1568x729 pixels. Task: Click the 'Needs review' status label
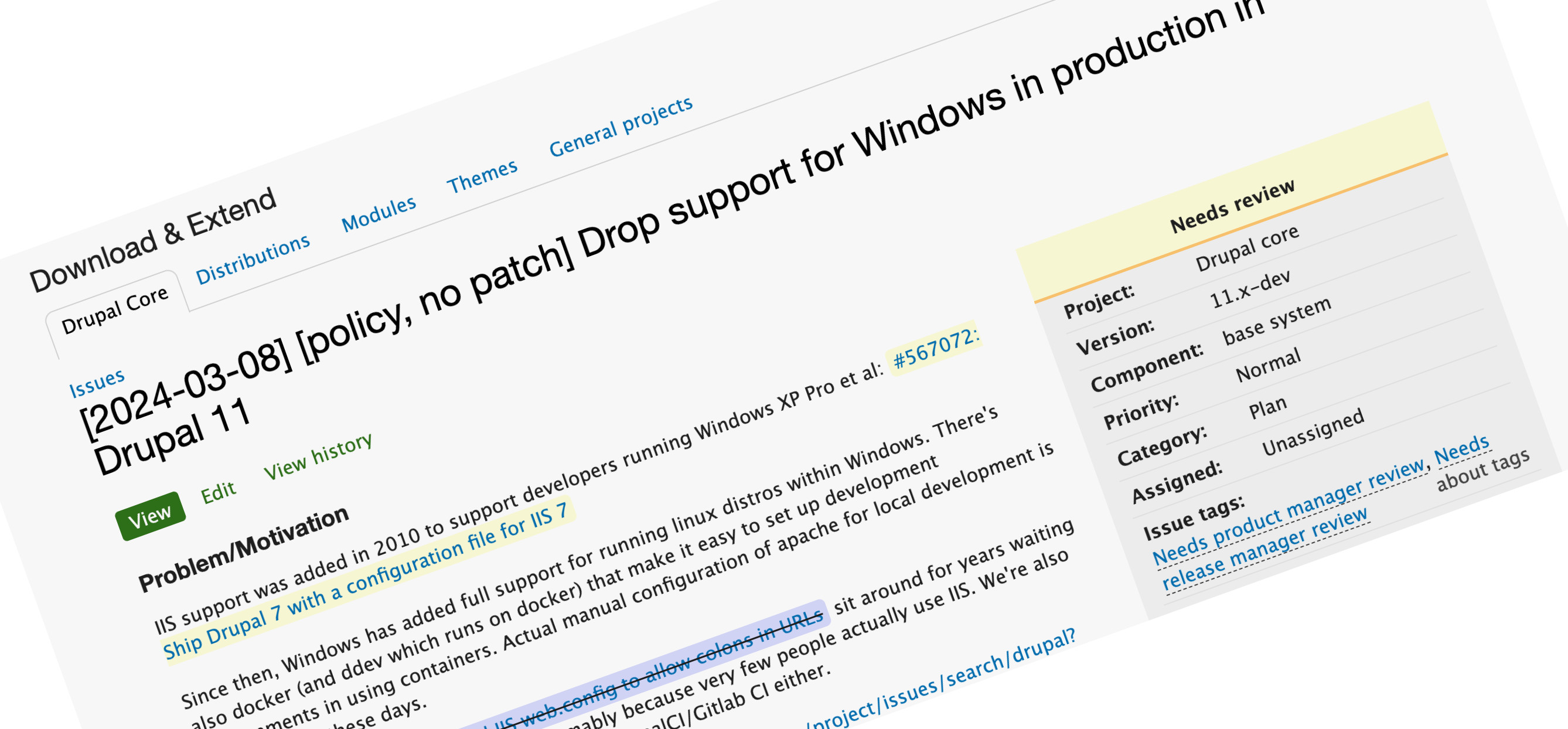pos(1232,206)
